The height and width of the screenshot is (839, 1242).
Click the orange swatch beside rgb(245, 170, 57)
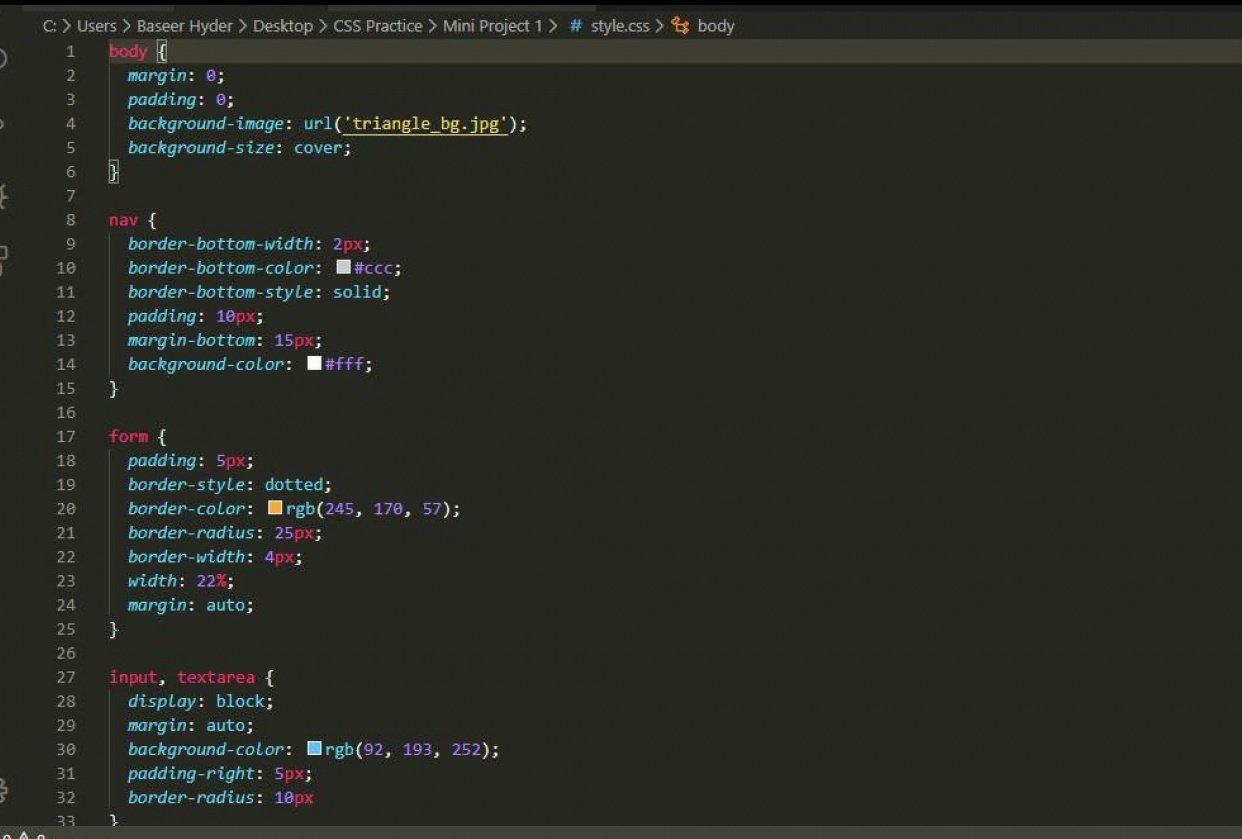coord(274,508)
